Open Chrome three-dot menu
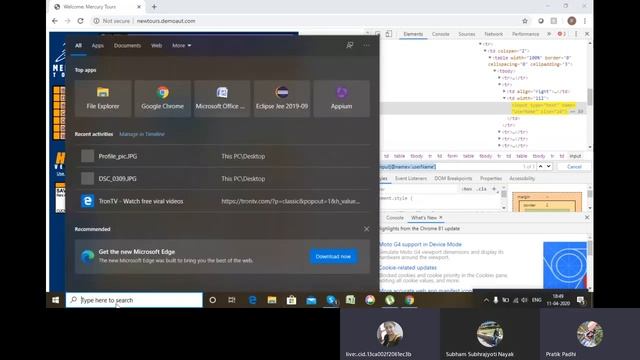Screen dimensions: 640x360 point(585,21)
